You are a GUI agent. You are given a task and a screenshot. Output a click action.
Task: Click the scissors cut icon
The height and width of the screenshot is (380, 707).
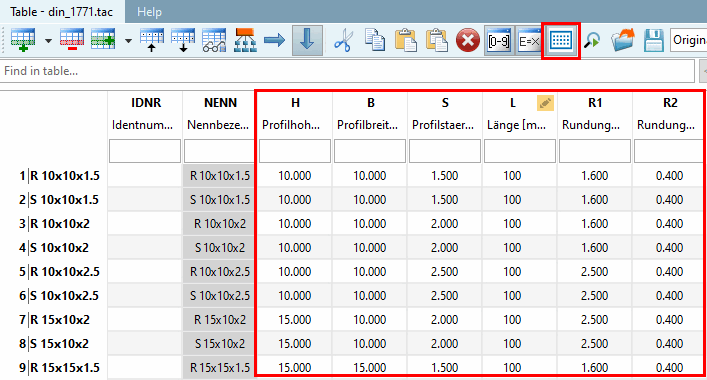tap(343, 41)
